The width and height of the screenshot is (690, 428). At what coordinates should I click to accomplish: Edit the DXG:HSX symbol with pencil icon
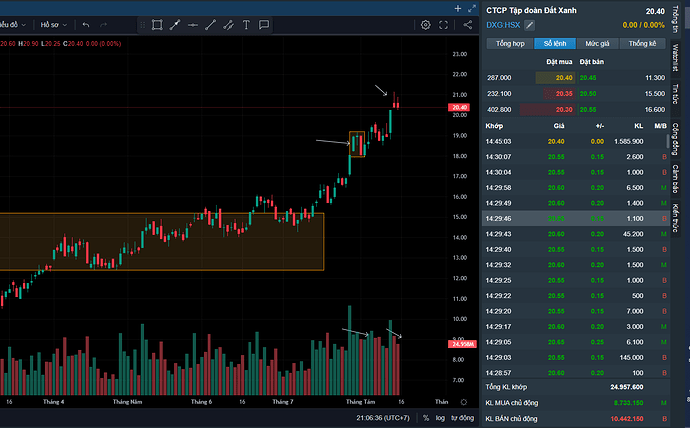point(530,25)
